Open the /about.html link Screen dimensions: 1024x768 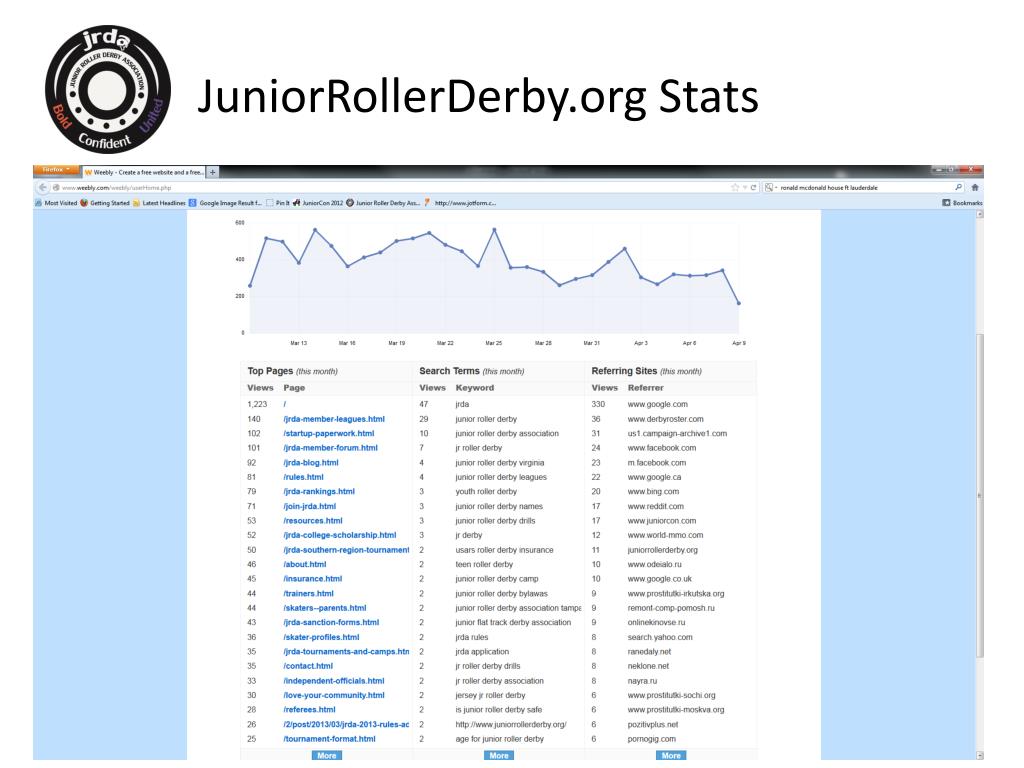click(304, 564)
